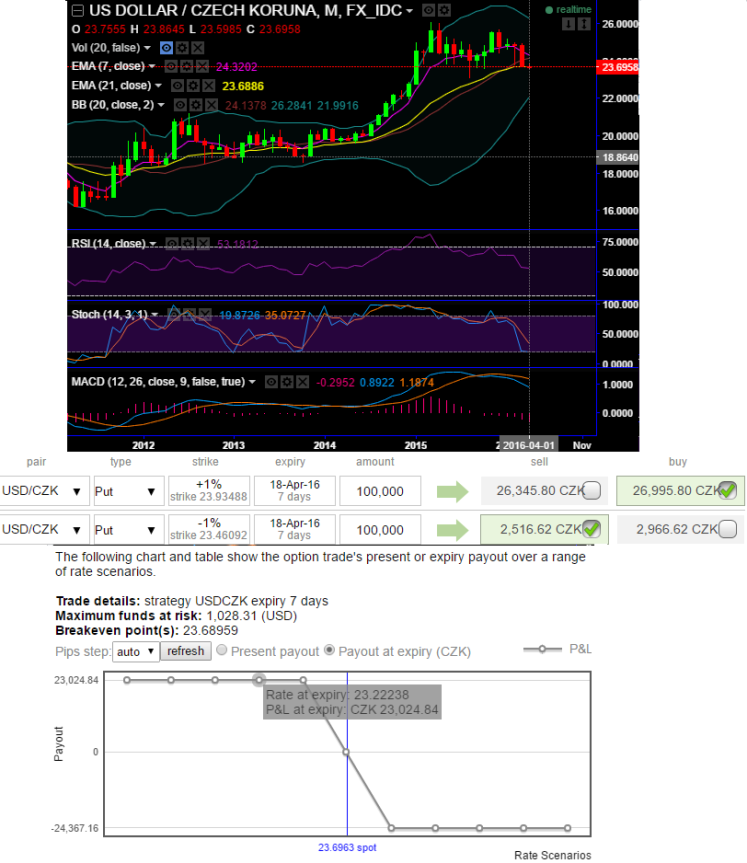Open MACD settings gear
The width and height of the screenshot is (747, 863).
click(x=287, y=382)
